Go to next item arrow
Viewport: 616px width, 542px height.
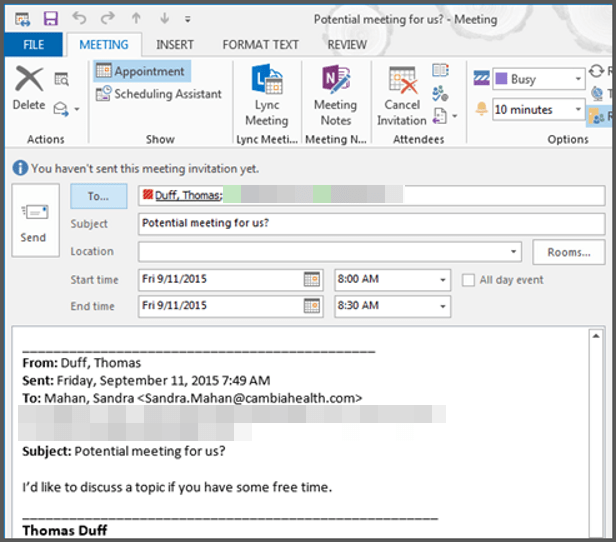[165, 18]
